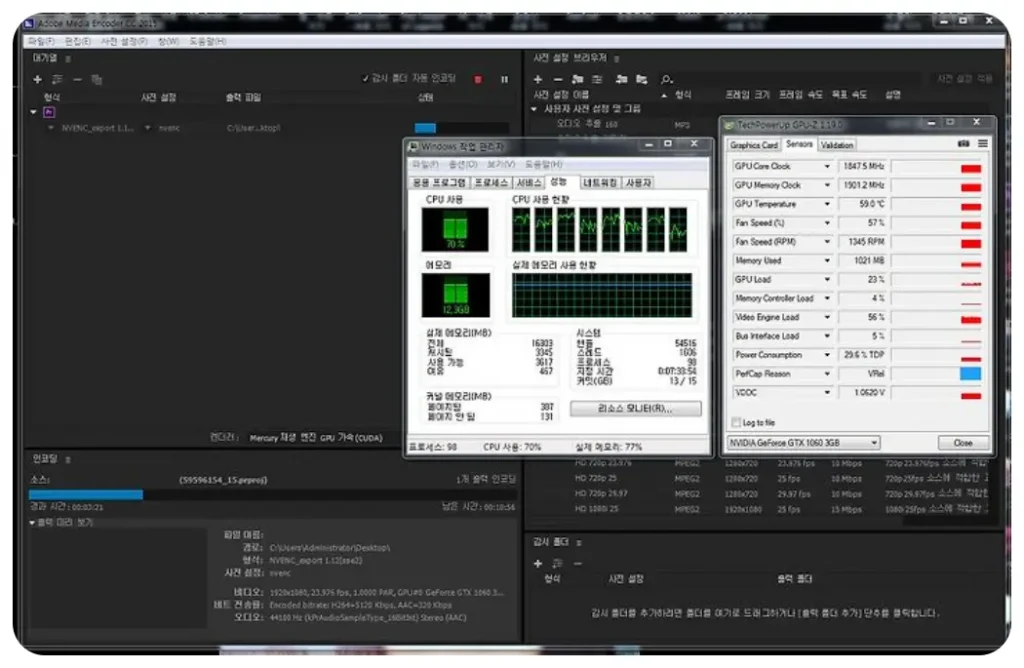
Task: Open add-output settings icon in queue toolbar
Action: click(x=57, y=79)
